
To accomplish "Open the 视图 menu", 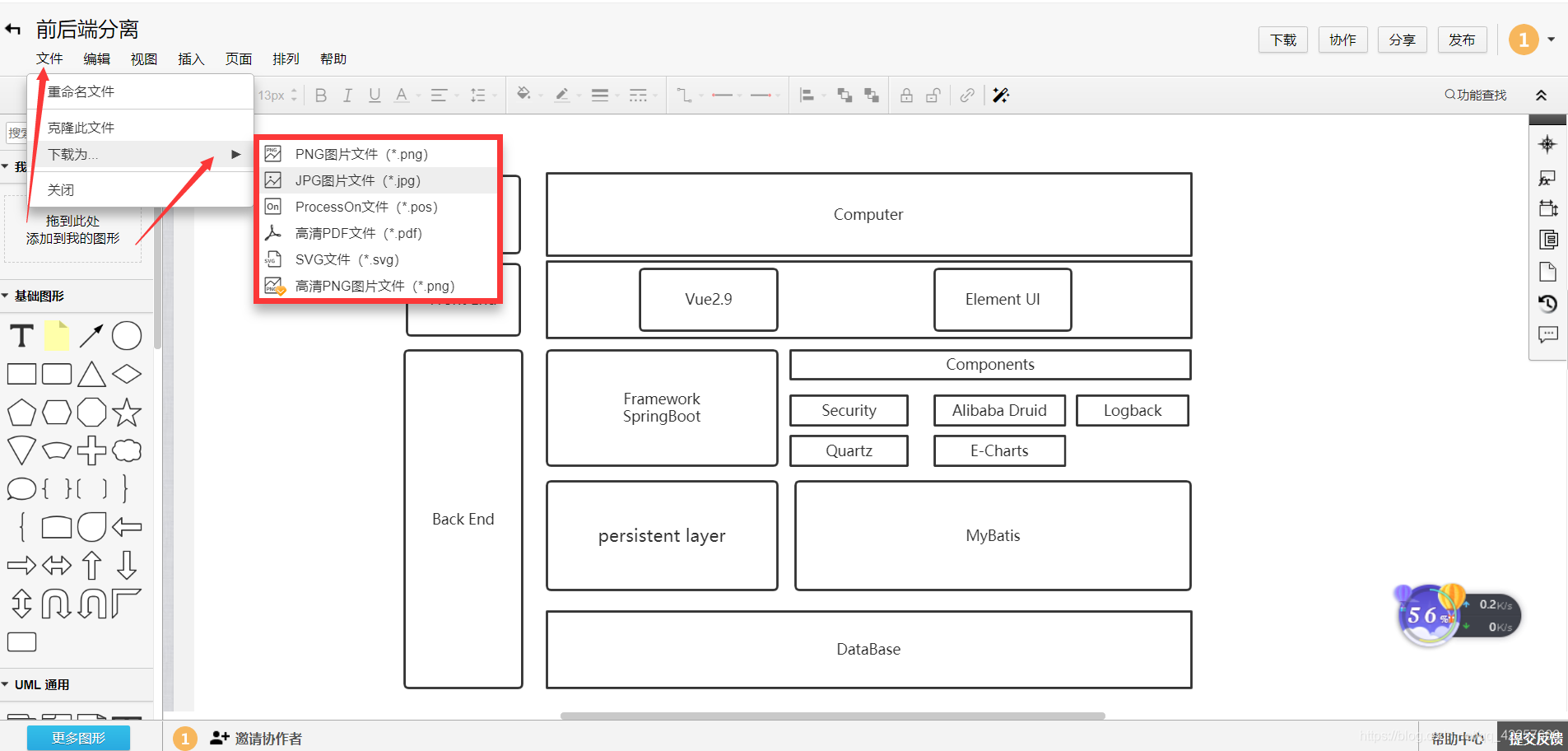I will (143, 59).
